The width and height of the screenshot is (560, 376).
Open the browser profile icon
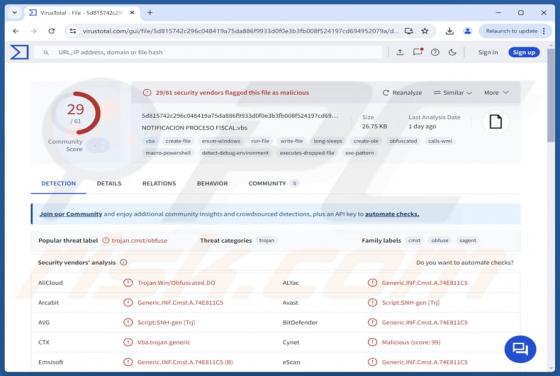pyautogui.click(x=467, y=31)
